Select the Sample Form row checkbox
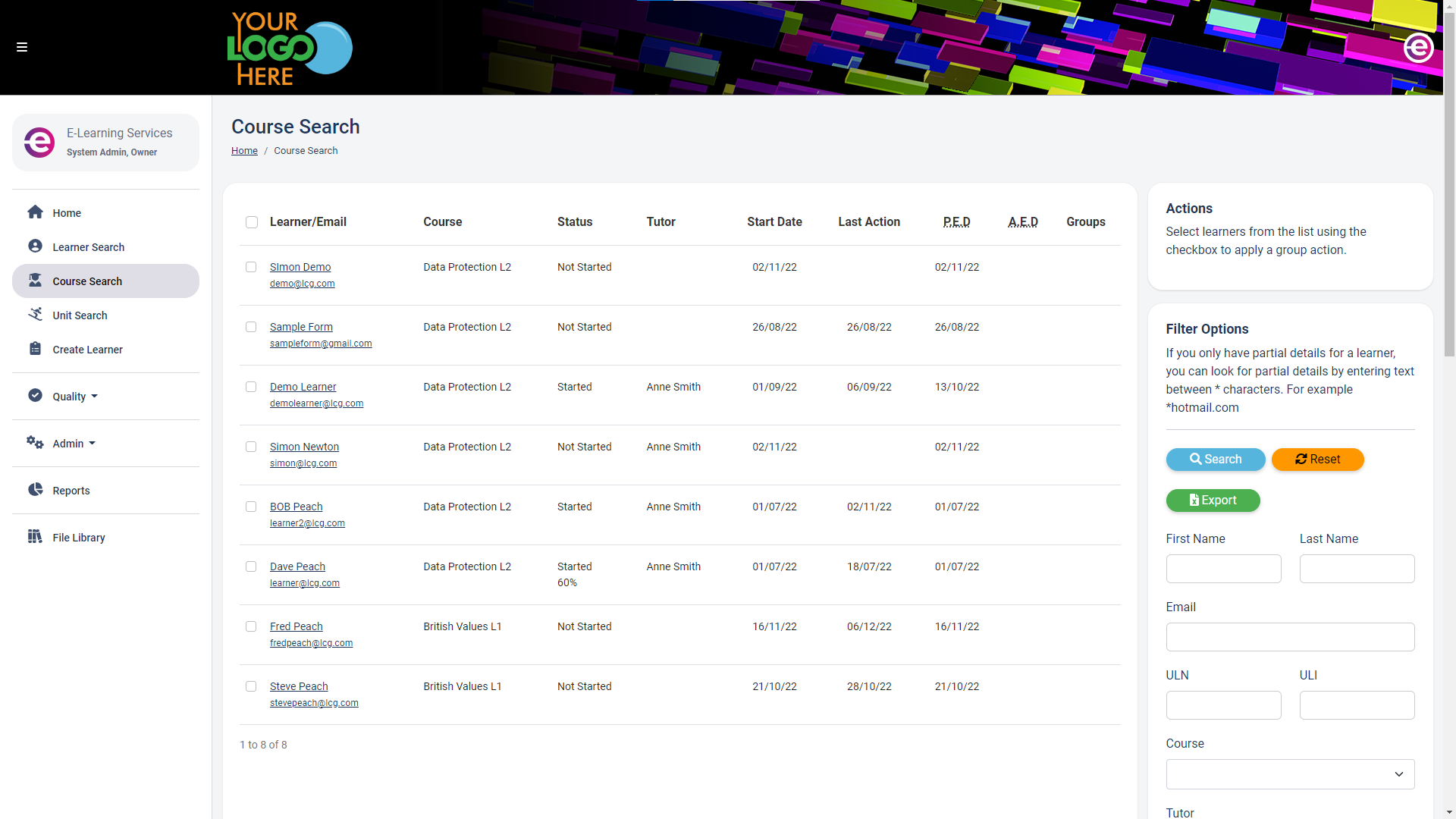The image size is (1456, 819). point(251,327)
